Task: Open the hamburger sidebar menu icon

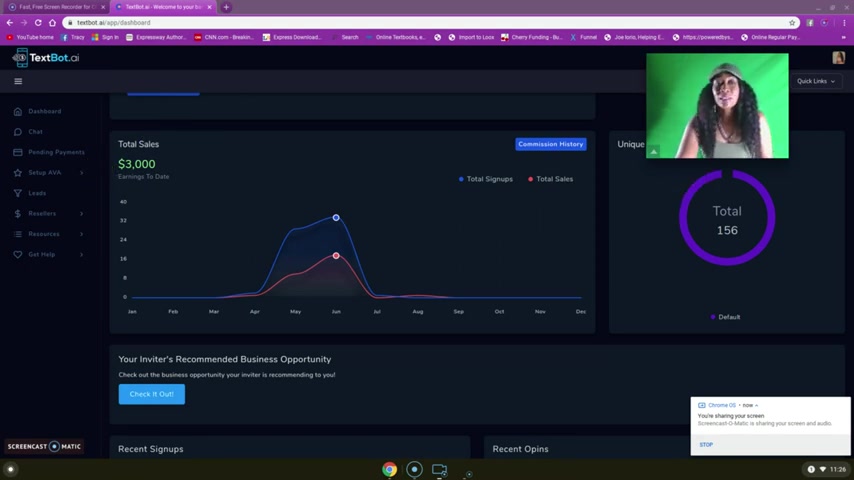Action: [x=18, y=81]
